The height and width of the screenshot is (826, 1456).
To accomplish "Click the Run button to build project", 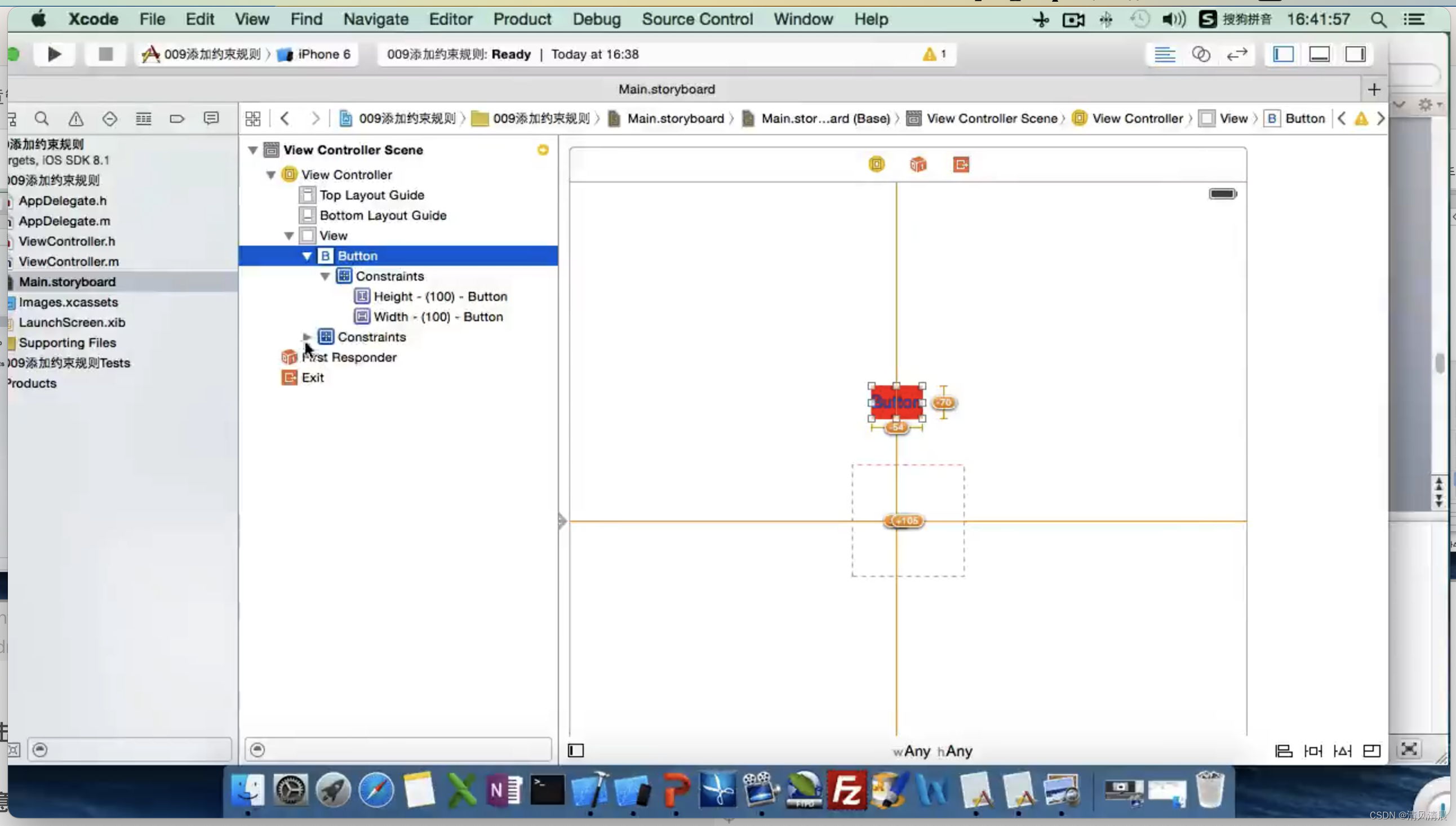I will pos(55,54).
